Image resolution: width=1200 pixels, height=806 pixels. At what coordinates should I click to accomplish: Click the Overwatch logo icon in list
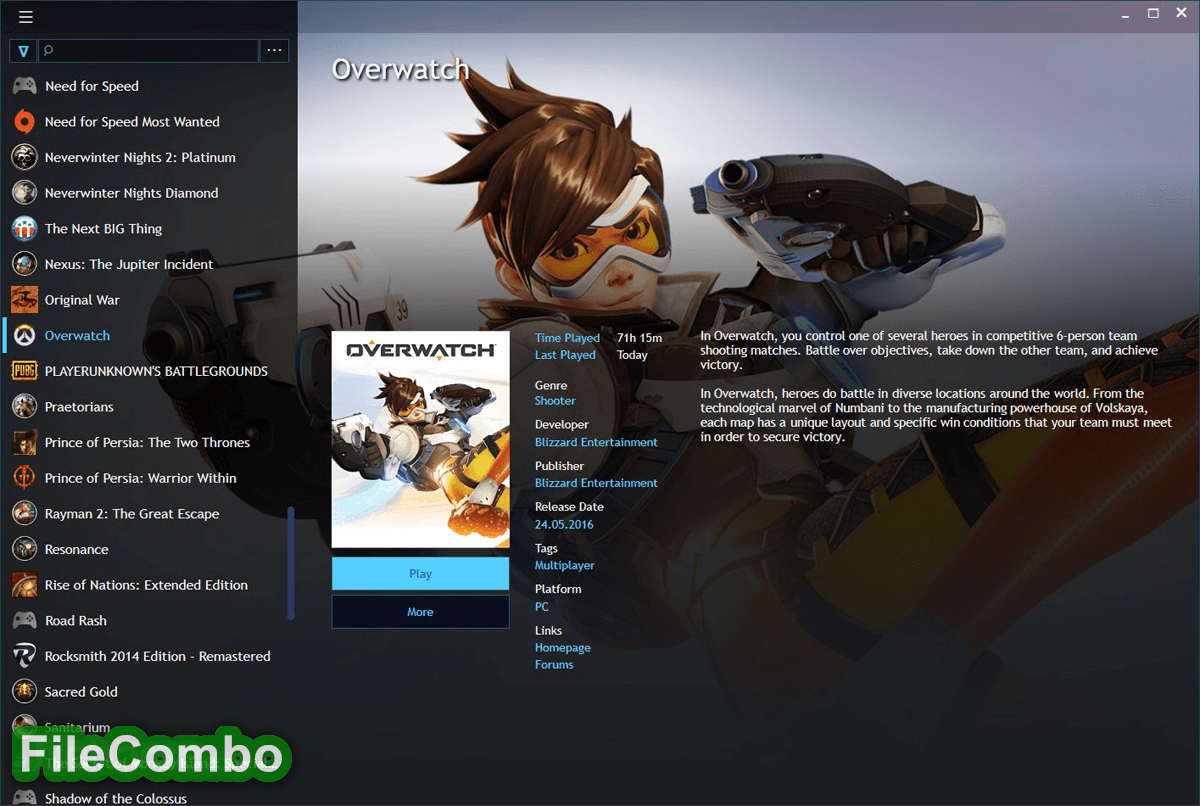pos(25,336)
